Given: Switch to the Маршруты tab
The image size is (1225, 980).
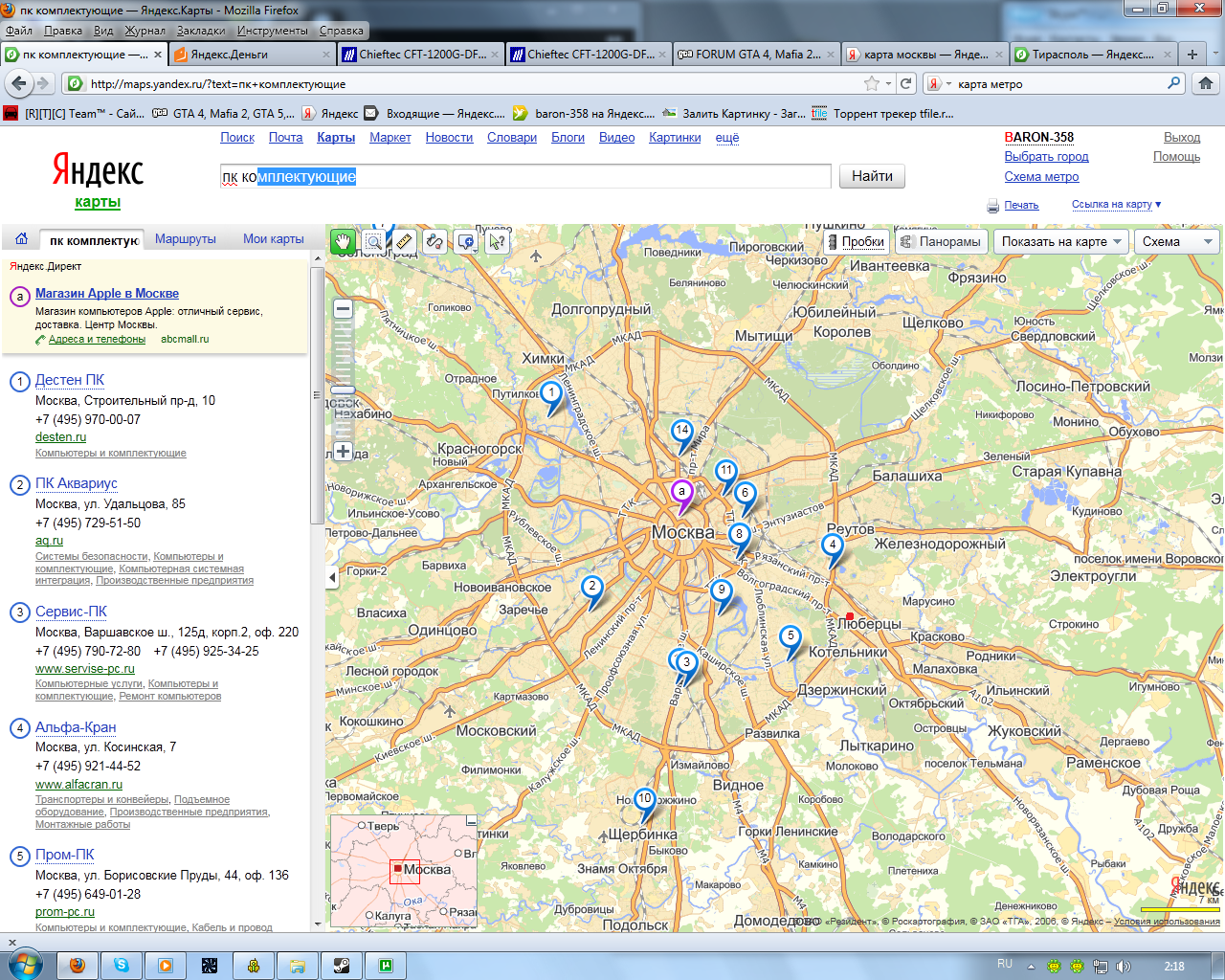Looking at the screenshot, I should click(x=186, y=239).
